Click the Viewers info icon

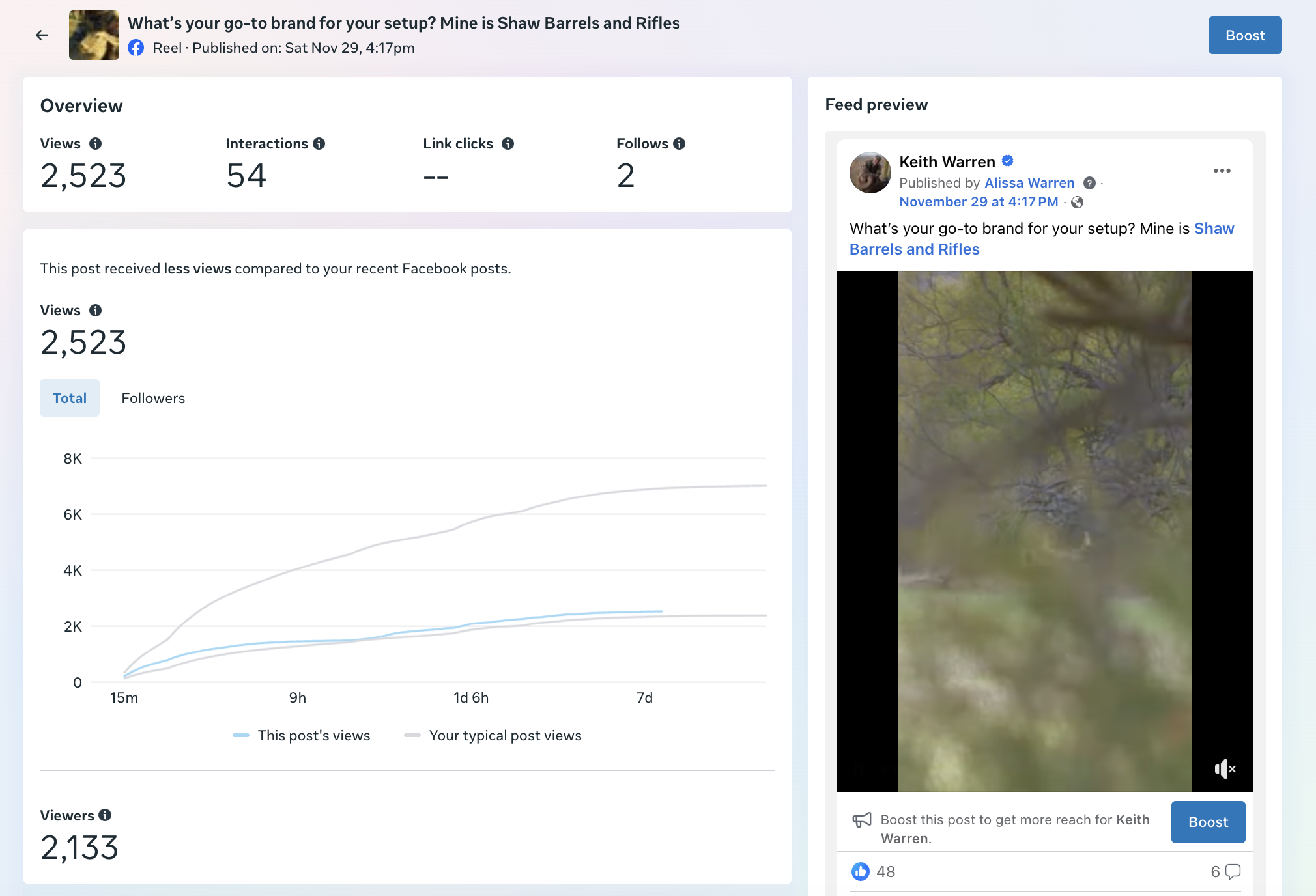click(105, 815)
